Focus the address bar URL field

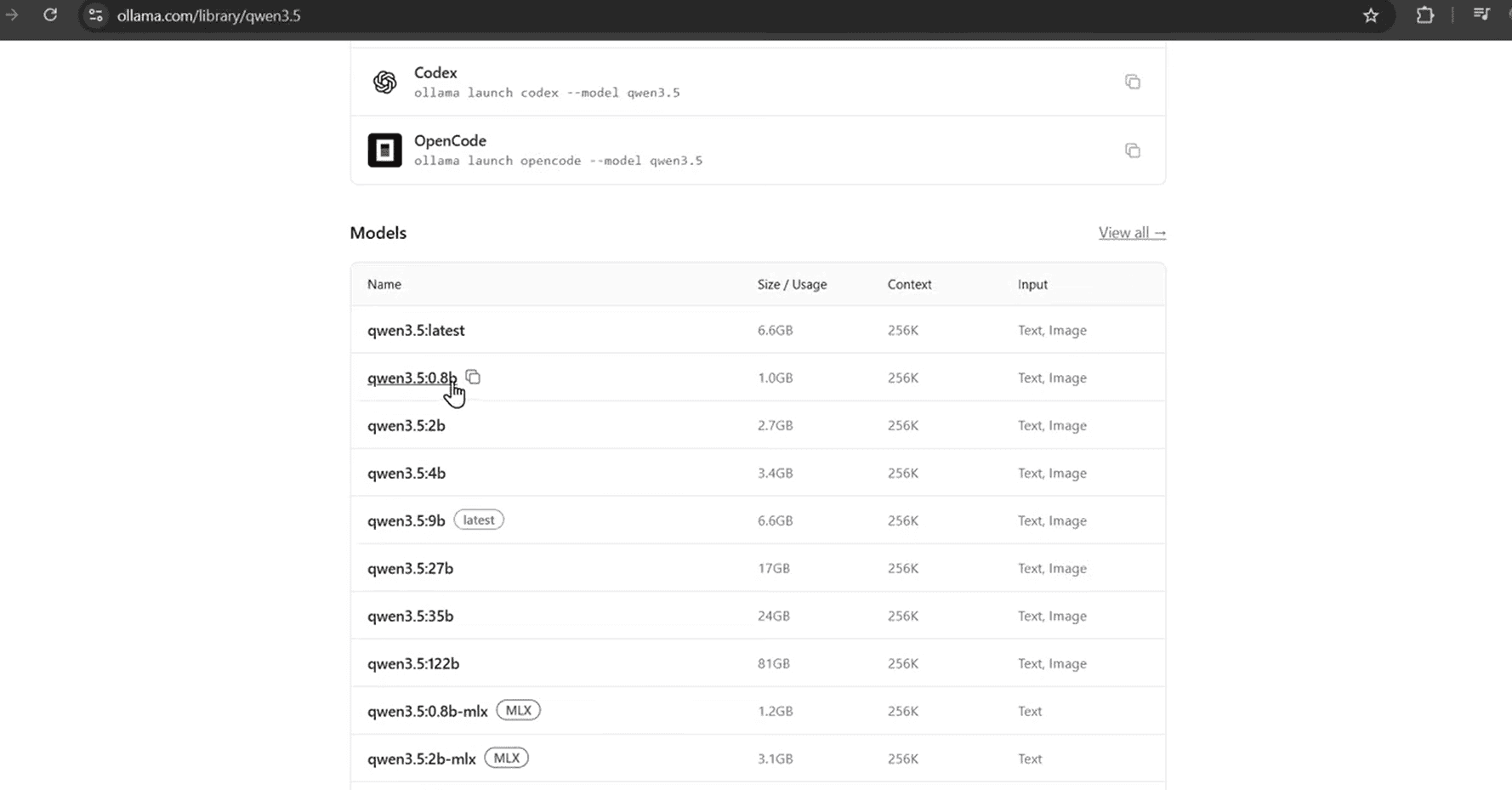(x=208, y=15)
